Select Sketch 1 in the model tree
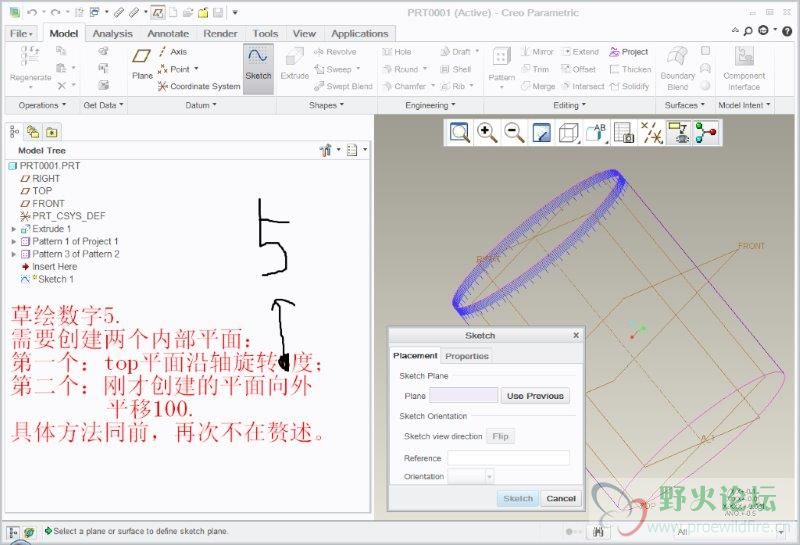Viewport: 800px width, 545px height. pyautogui.click(x=47, y=279)
